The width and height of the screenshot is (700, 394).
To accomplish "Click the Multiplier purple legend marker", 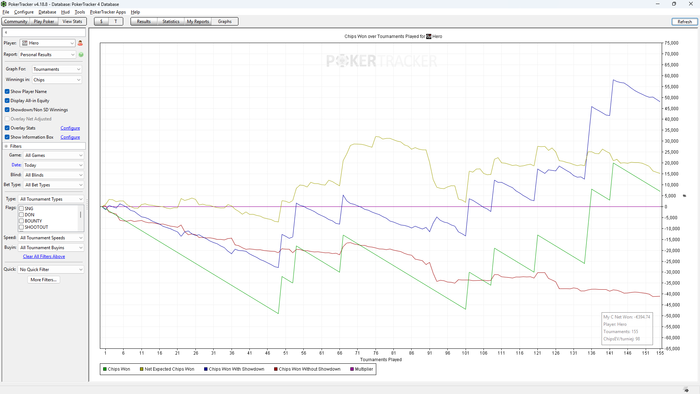I will 352,369.
